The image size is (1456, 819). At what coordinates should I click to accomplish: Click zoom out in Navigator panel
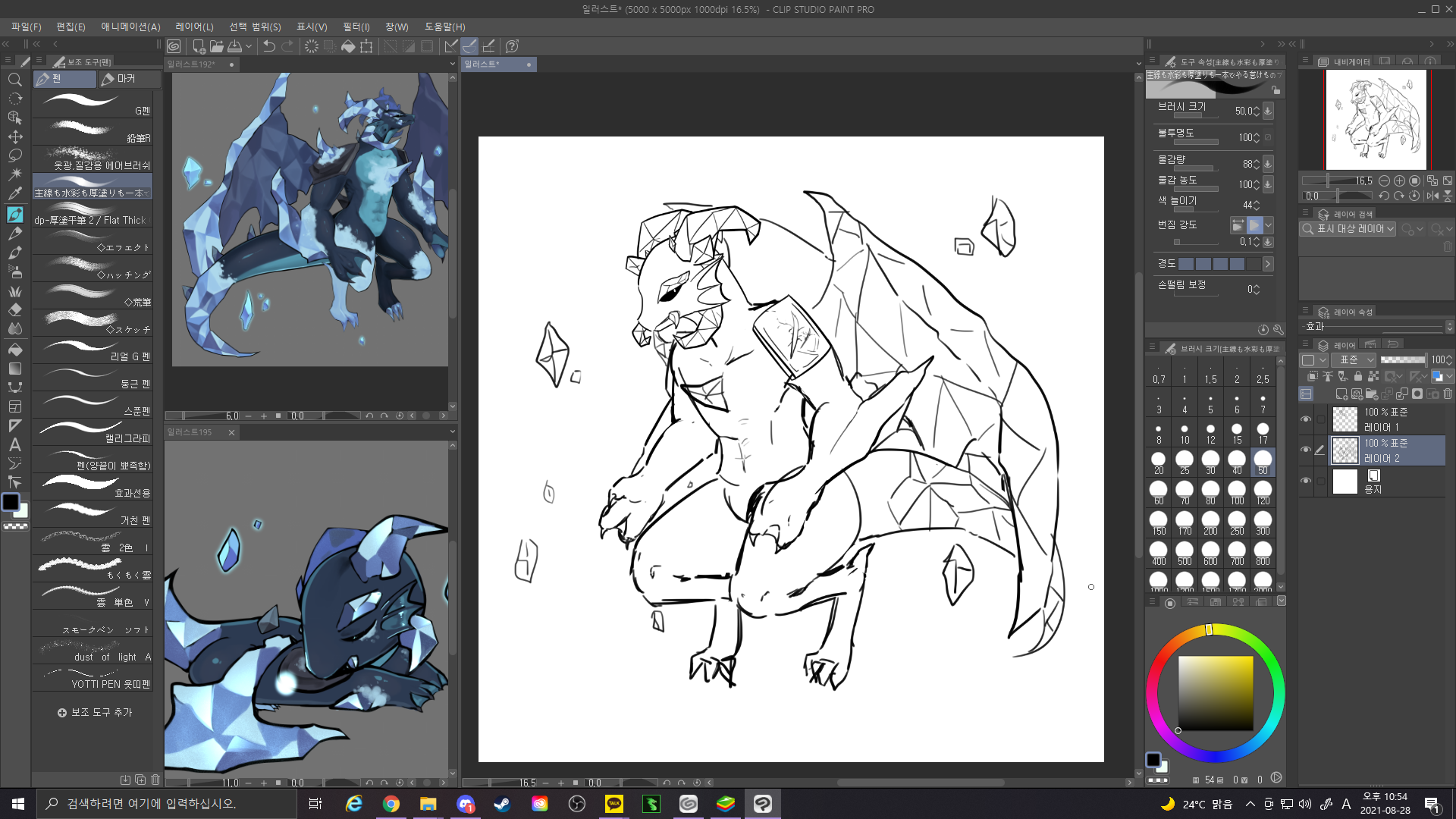(1384, 181)
